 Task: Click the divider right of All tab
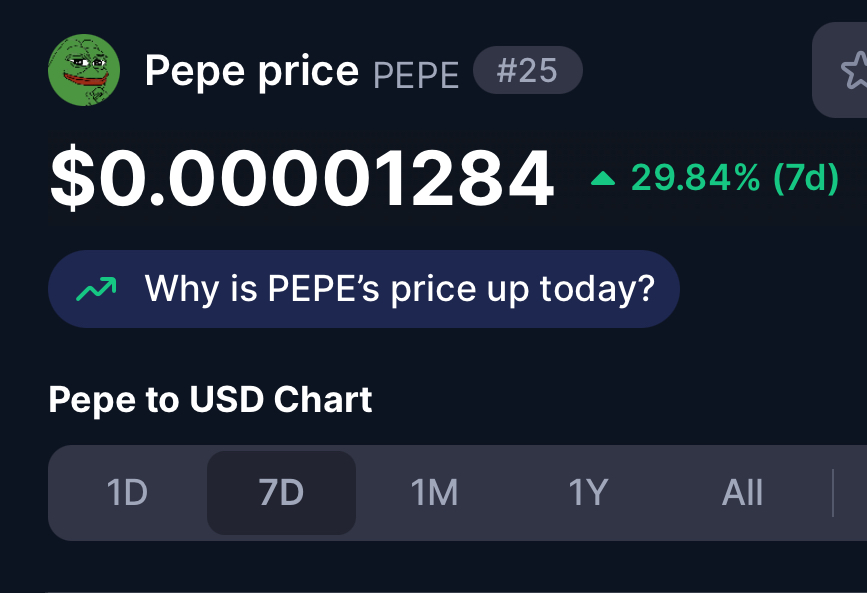[x=833, y=492]
